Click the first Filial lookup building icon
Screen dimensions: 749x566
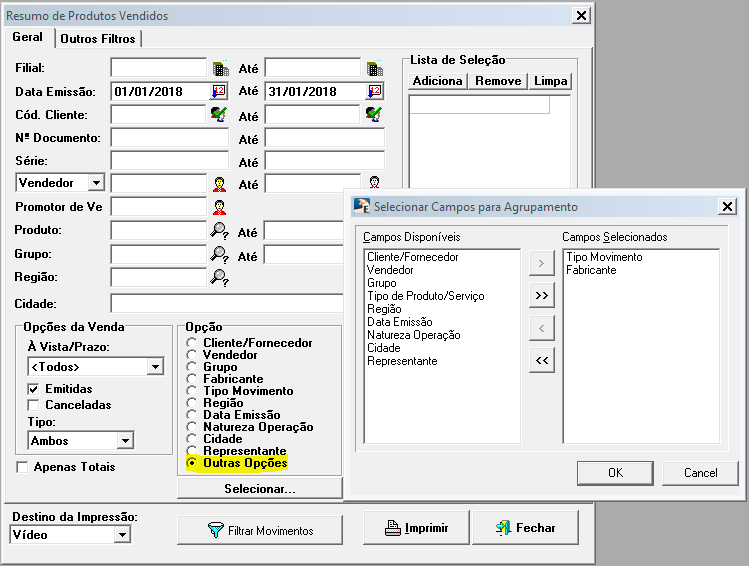(x=220, y=68)
